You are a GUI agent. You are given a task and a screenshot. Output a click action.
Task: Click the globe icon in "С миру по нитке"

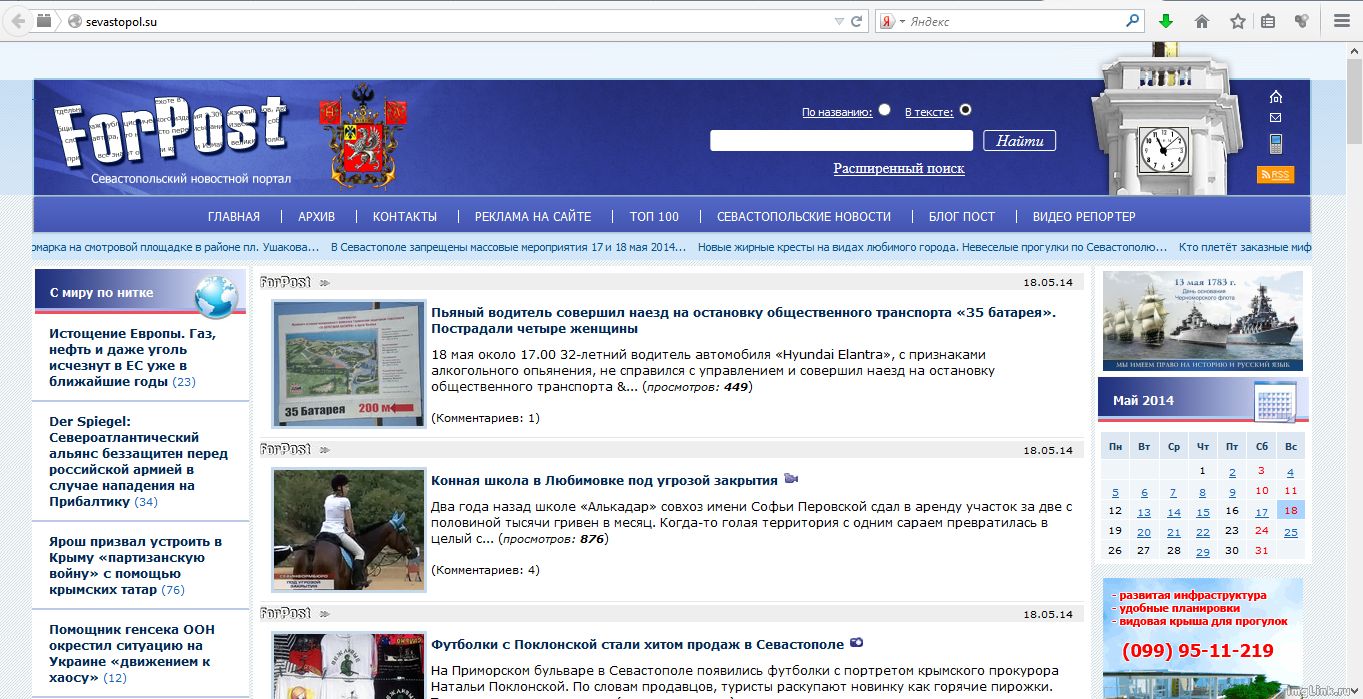216,295
